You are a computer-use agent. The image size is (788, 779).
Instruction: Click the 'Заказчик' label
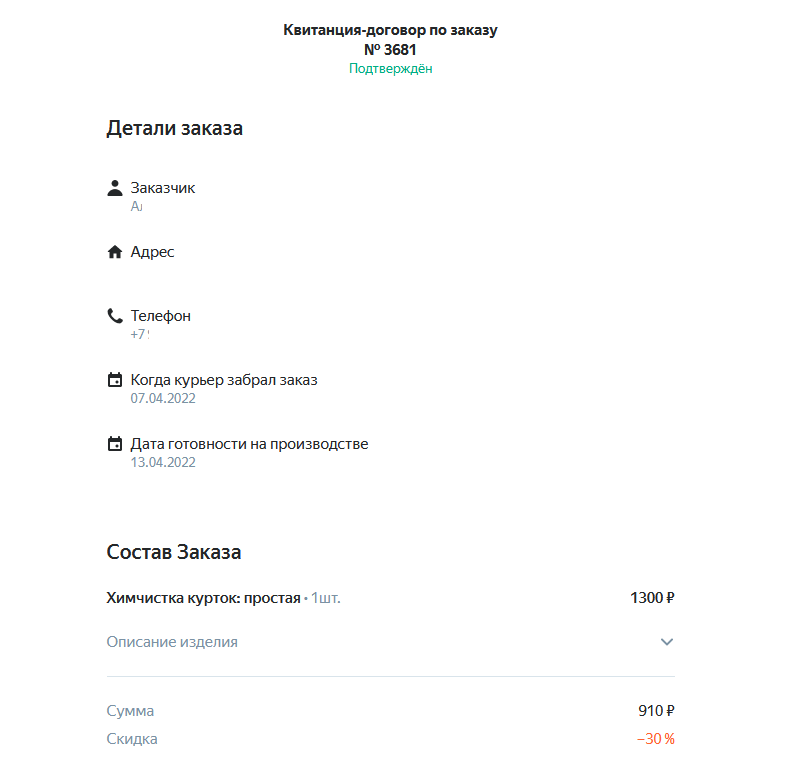[x=163, y=188]
